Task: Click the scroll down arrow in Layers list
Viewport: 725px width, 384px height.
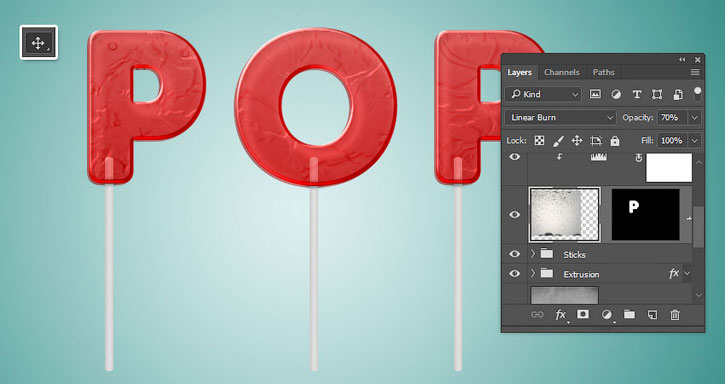Action: [x=698, y=295]
